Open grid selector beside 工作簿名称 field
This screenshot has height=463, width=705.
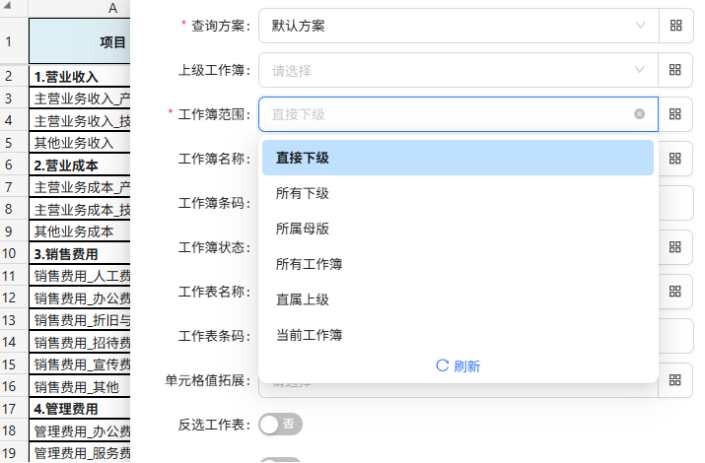[675, 158]
